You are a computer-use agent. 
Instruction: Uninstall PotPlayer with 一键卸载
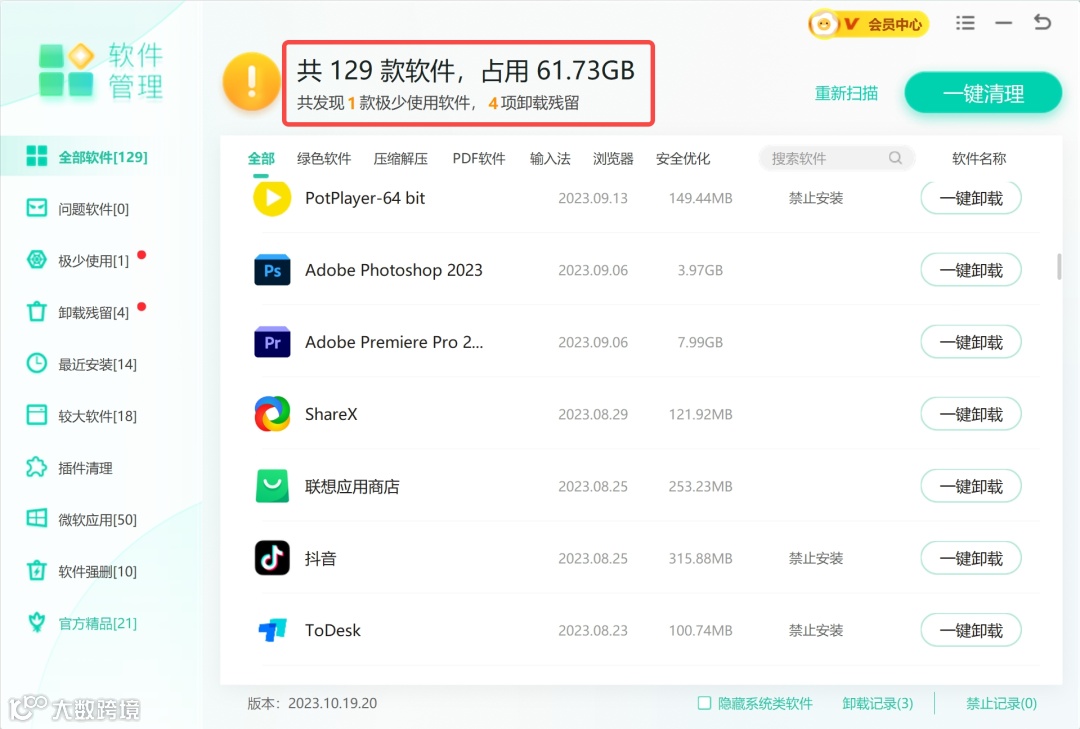pos(970,198)
